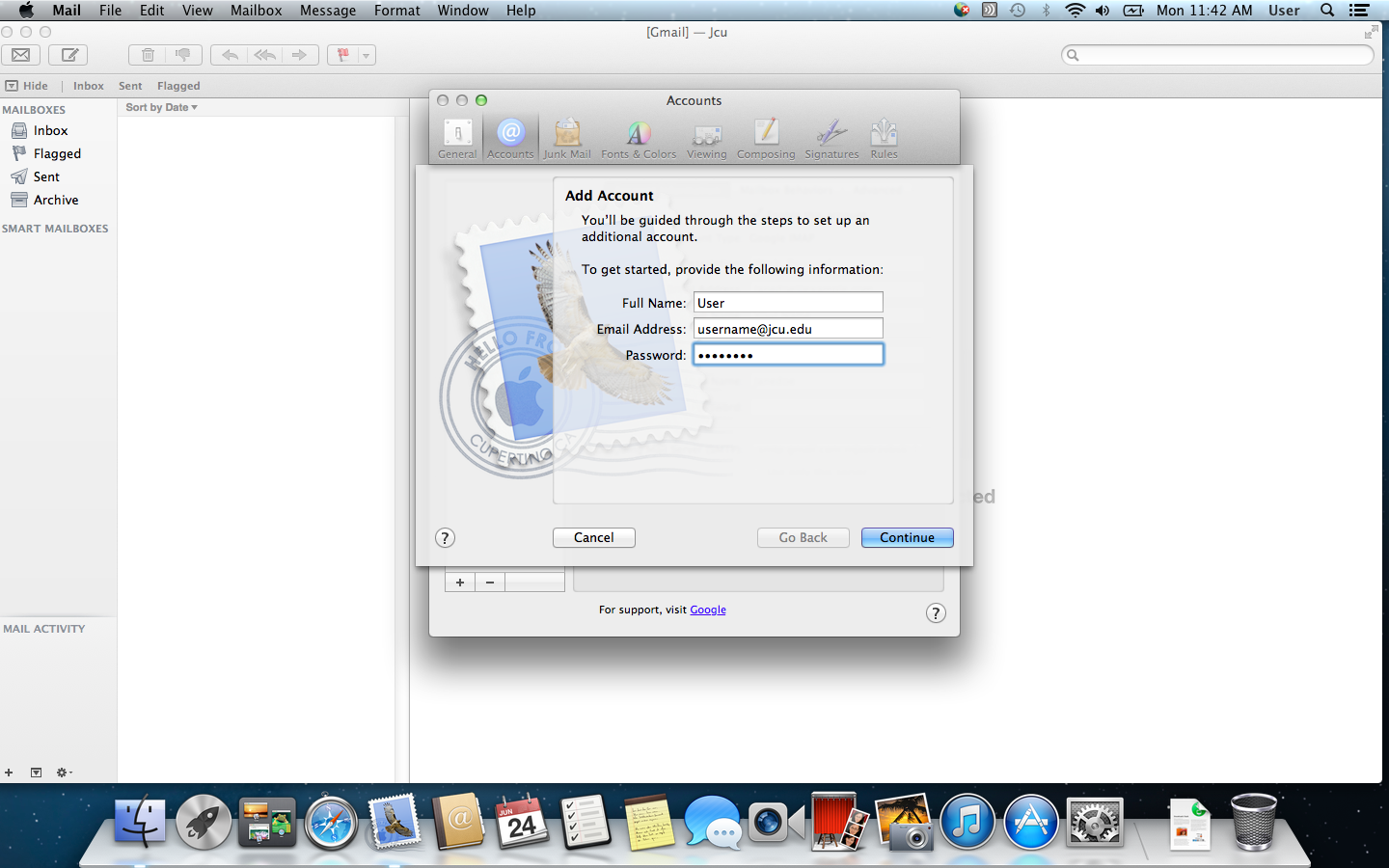Open Fonts & Colors preferences pane
Screen dimensions: 1389x868
tap(639, 139)
